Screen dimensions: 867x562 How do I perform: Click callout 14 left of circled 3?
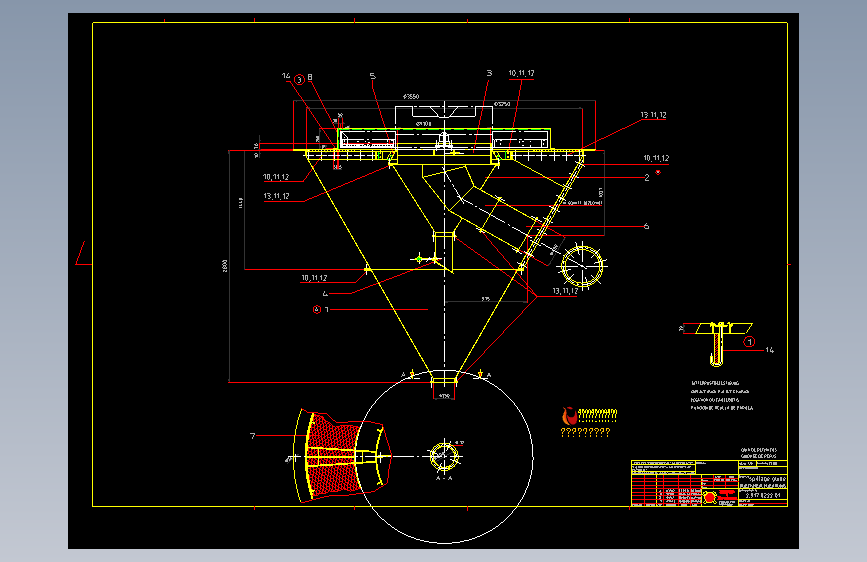click(286, 76)
